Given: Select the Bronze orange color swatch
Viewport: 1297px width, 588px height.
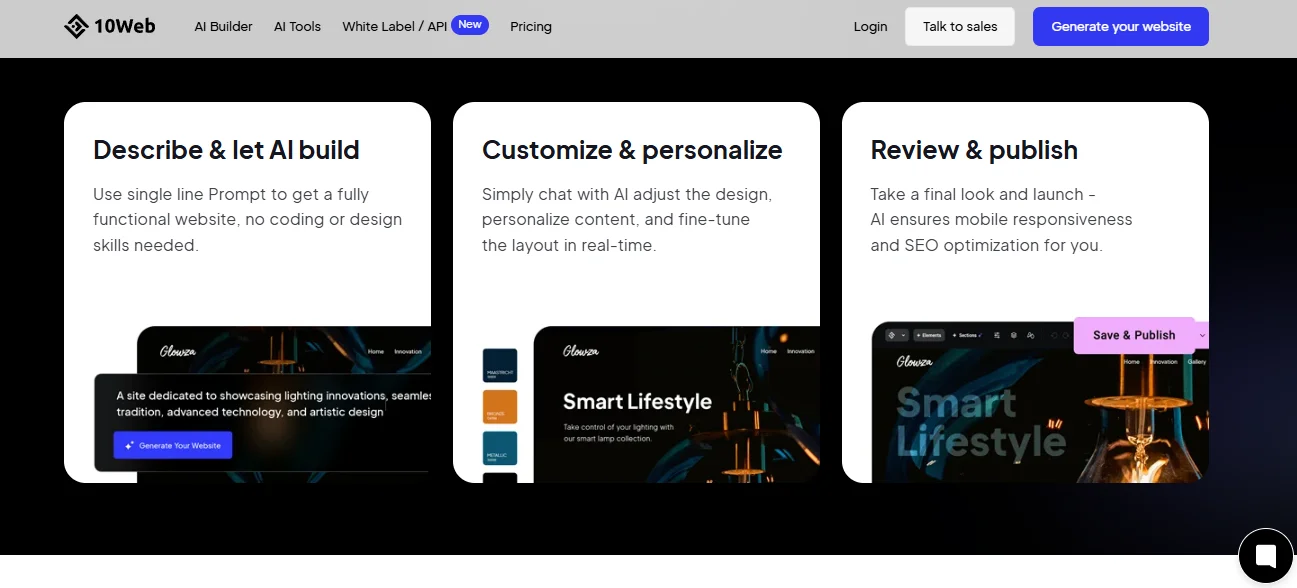Looking at the screenshot, I should click(x=499, y=407).
